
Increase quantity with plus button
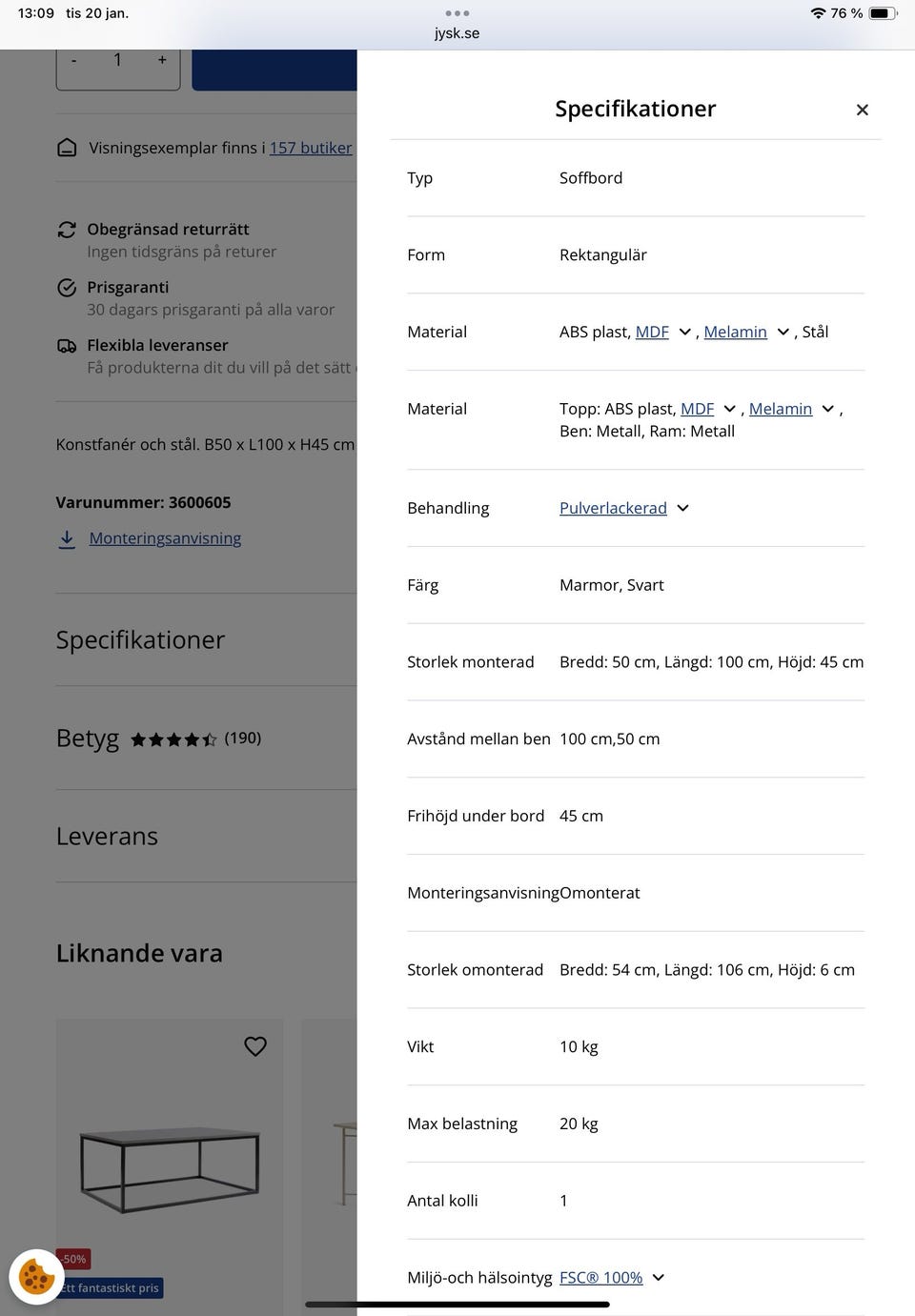[x=162, y=60]
